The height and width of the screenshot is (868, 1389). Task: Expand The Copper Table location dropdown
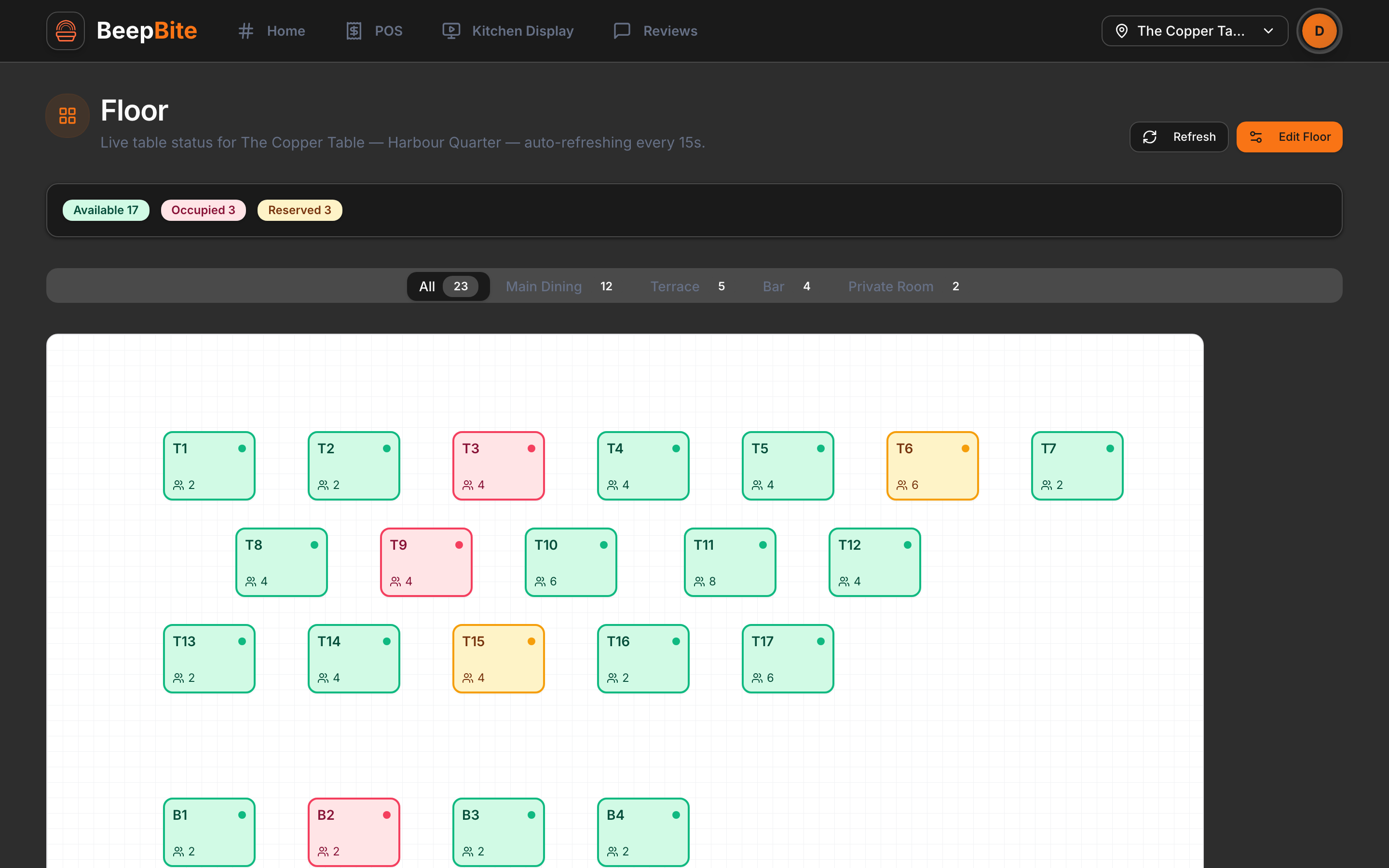1195,31
